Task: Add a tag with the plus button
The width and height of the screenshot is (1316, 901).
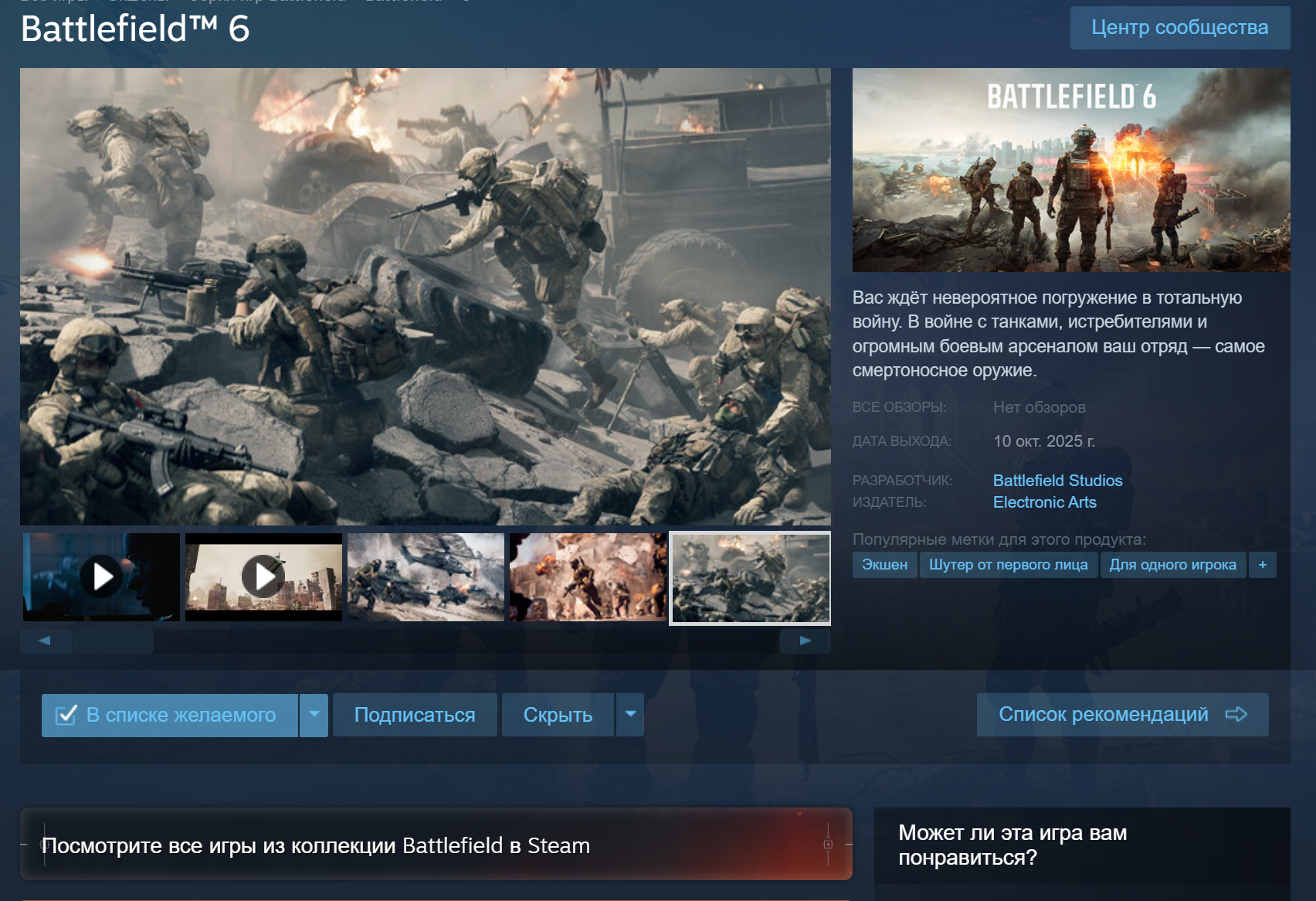Action: (1263, 565)
